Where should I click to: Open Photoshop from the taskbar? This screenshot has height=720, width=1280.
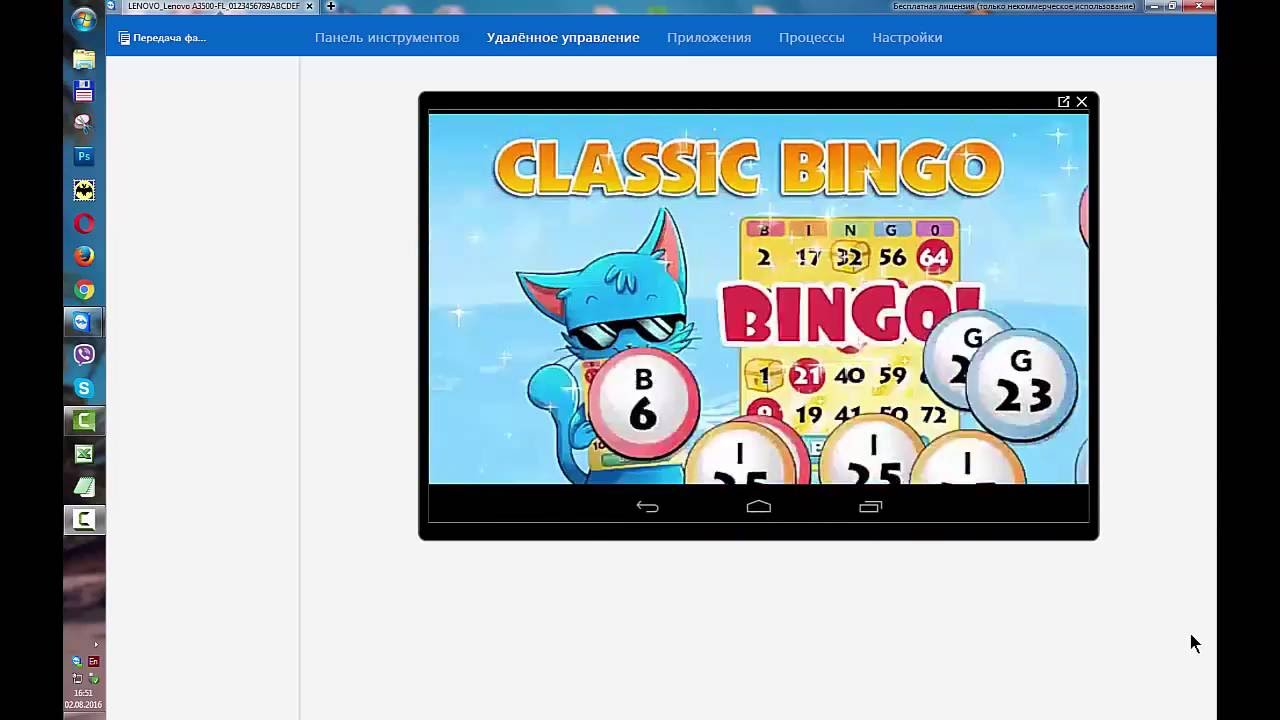click(84, 156)
